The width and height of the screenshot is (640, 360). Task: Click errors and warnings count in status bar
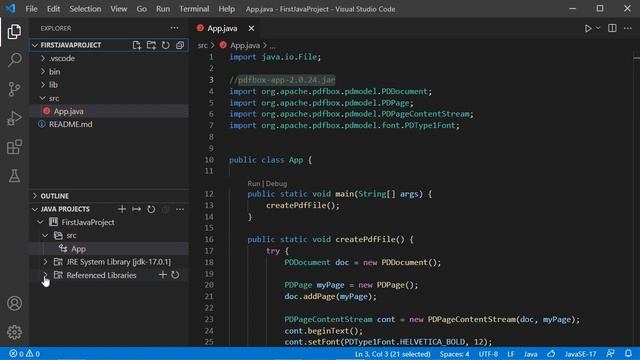point(24,353)
